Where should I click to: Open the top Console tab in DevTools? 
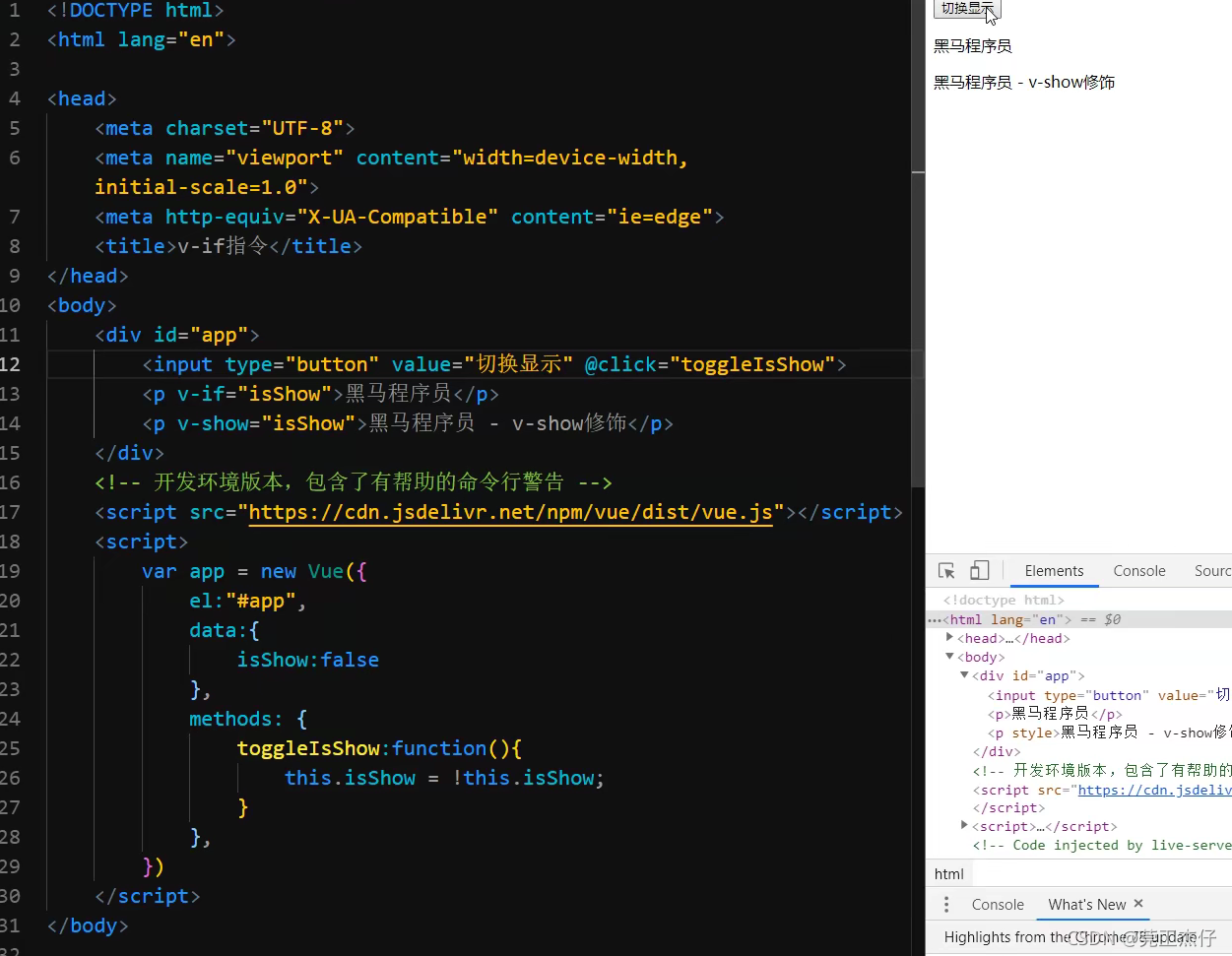point(1139,571)
